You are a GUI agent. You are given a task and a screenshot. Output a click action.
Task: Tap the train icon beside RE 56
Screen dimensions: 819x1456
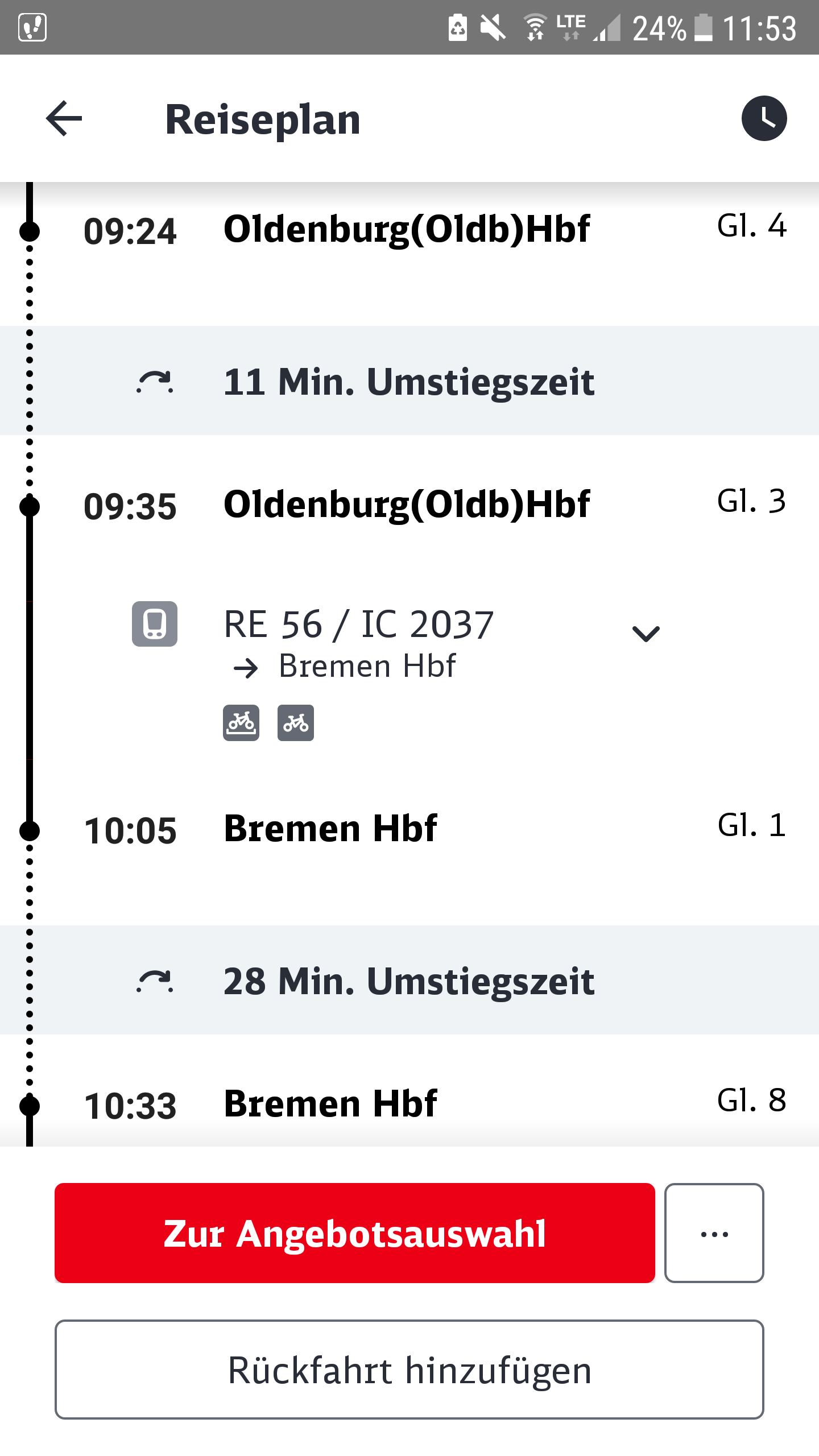155,624
